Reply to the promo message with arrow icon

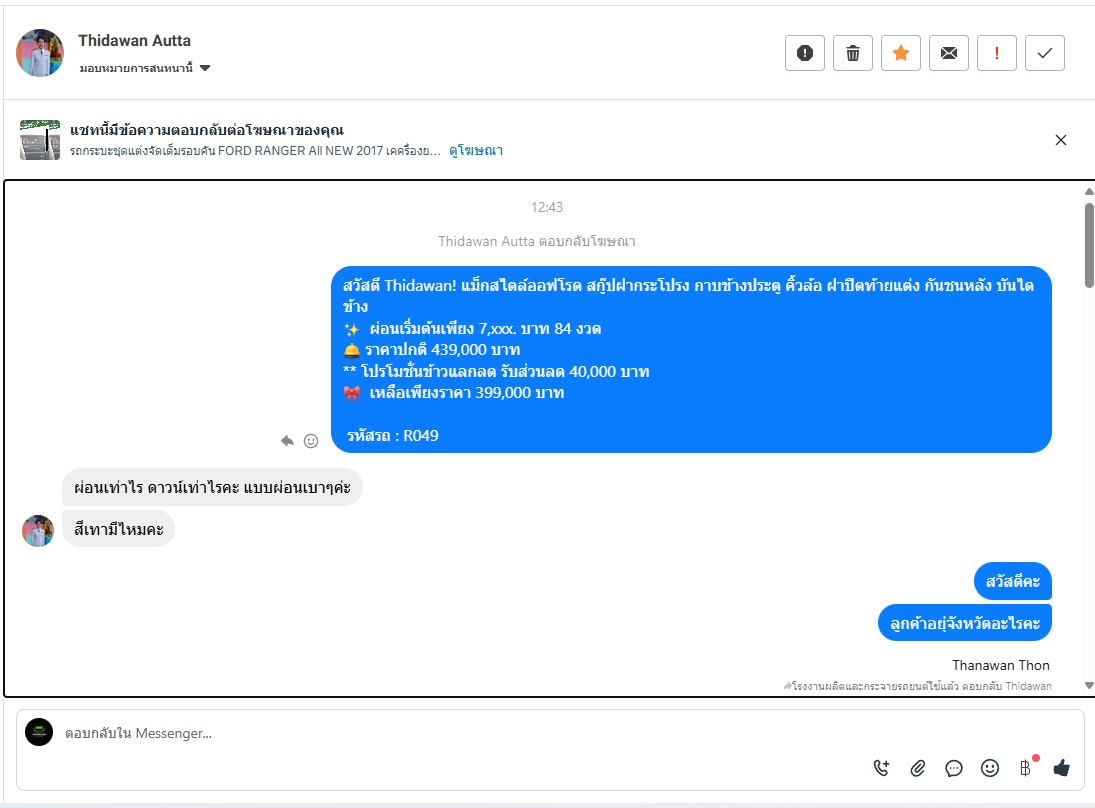click(287, 441)
